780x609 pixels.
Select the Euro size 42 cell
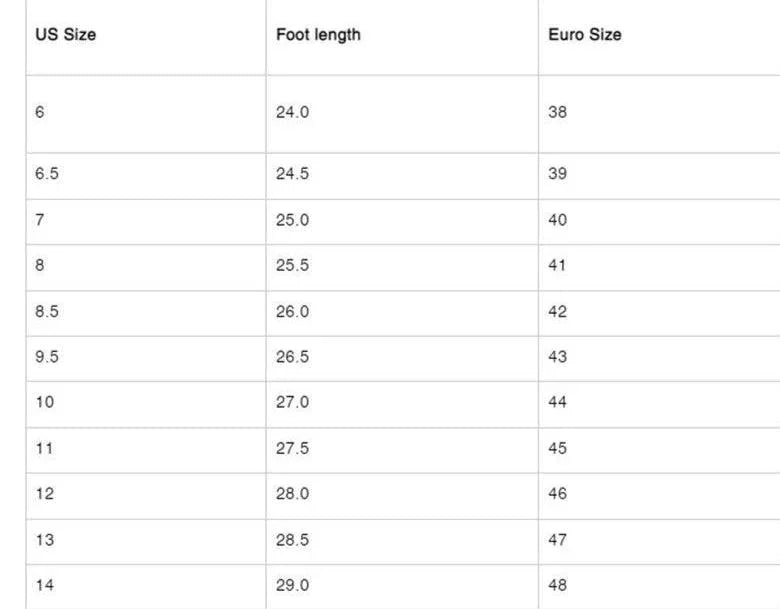tap(557, 312)
